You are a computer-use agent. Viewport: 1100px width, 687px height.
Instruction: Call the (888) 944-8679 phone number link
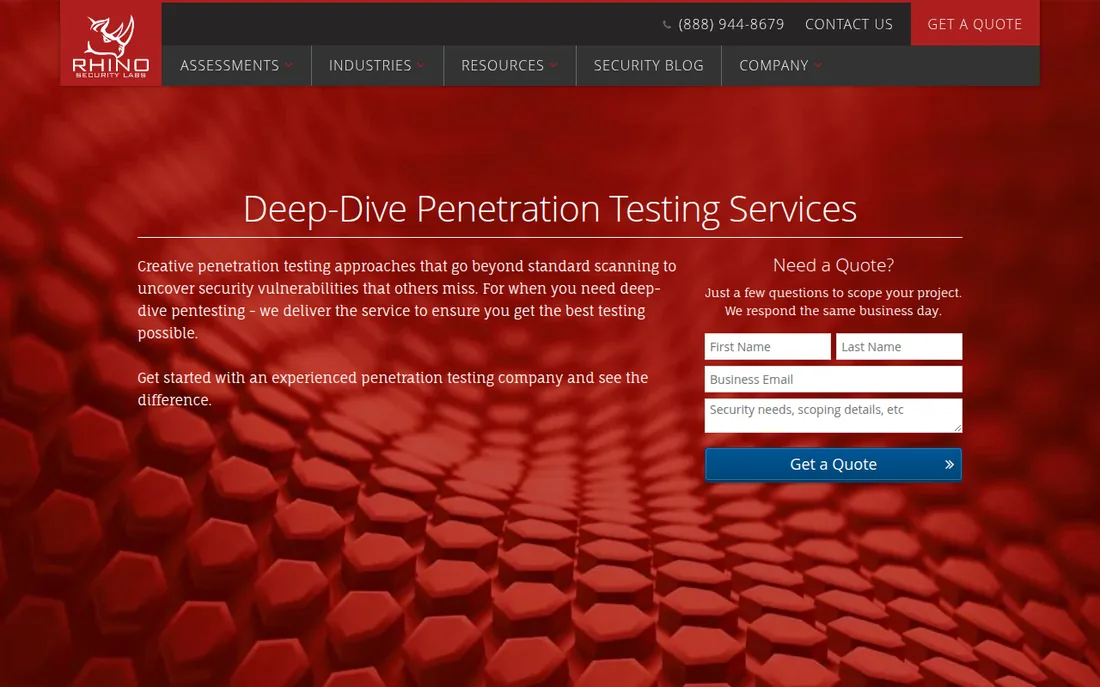click(731, 24)
